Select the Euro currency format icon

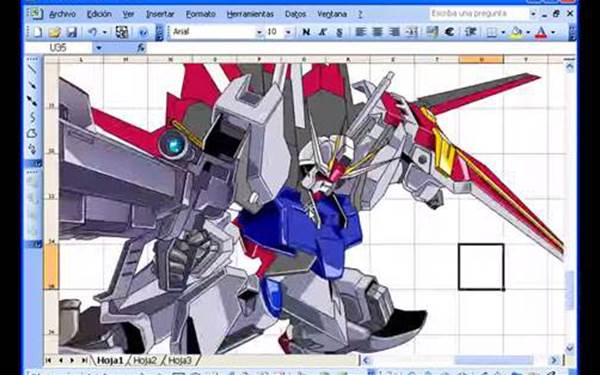(x=450, y=32)
